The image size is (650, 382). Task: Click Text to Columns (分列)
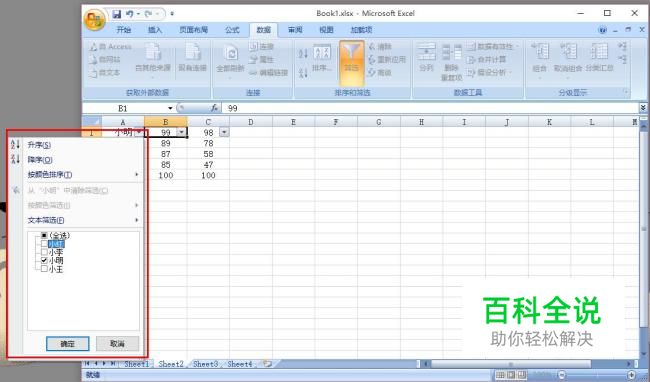point(426,57)
